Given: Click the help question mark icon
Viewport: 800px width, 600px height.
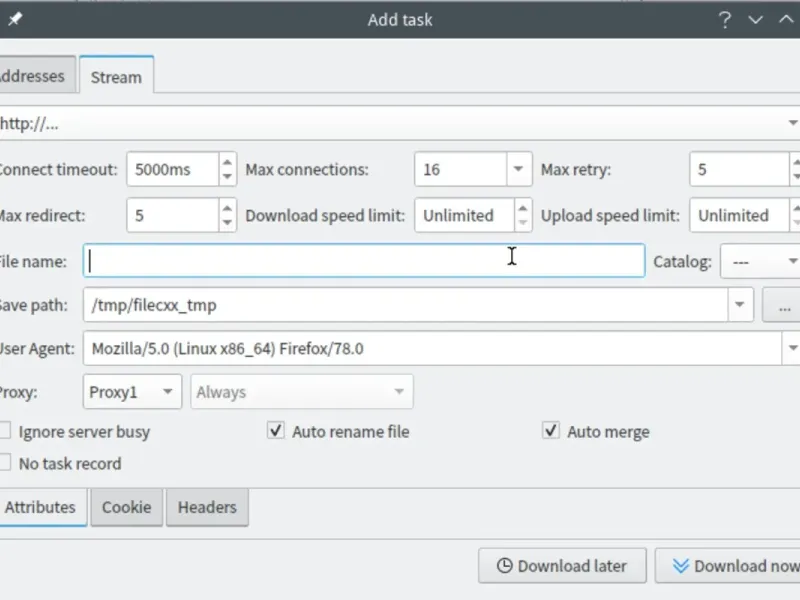Looking at the screenshot, I should tap(725, 19).
